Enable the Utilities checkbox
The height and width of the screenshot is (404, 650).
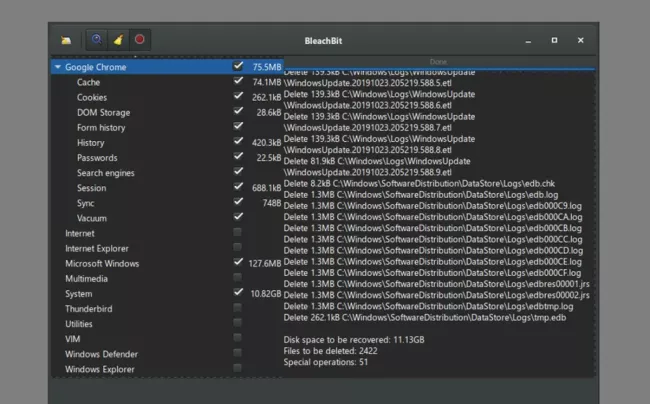tap(237, 322)
